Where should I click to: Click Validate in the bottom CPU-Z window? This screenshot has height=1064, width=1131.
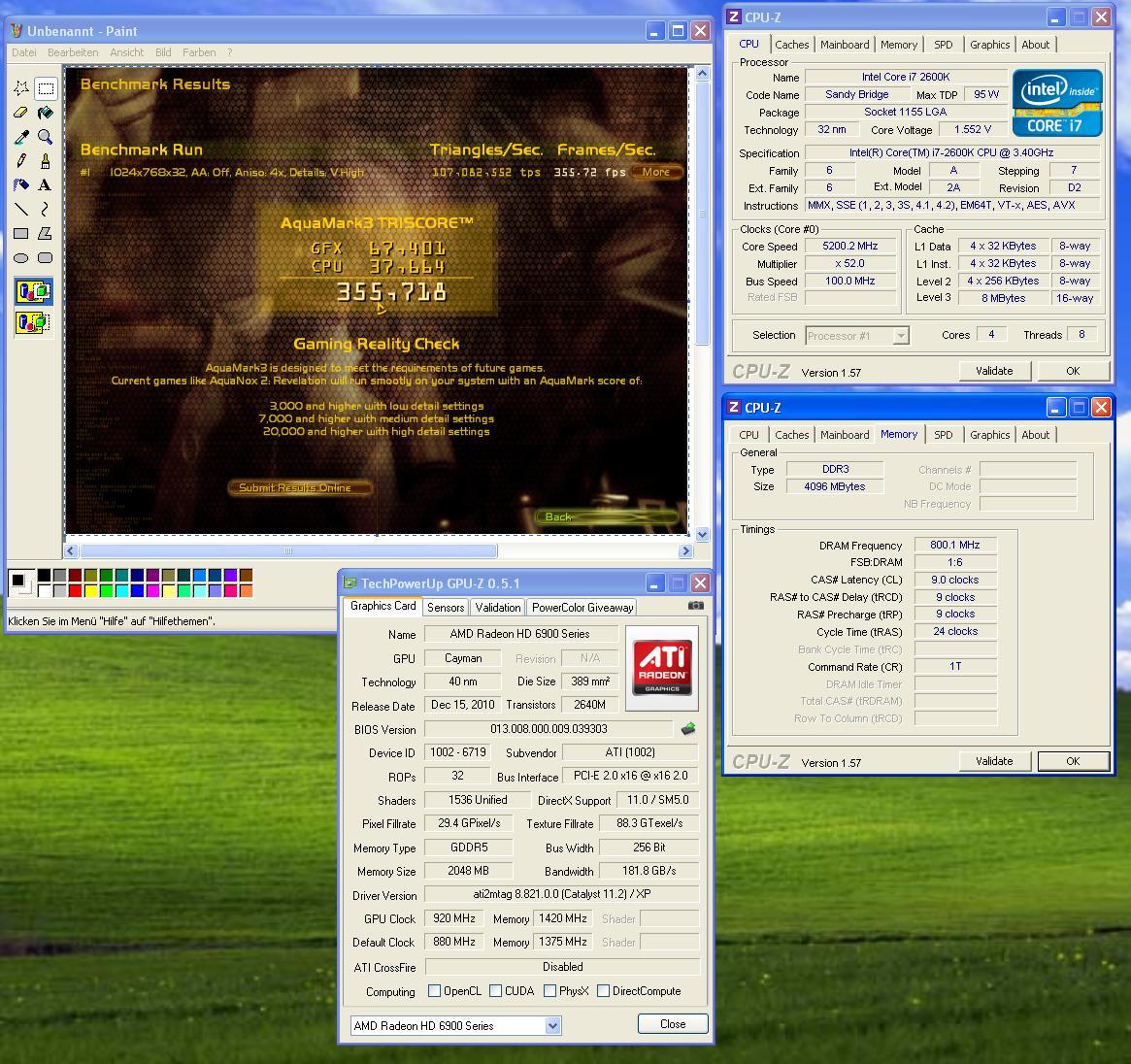(x=994, y=761)
